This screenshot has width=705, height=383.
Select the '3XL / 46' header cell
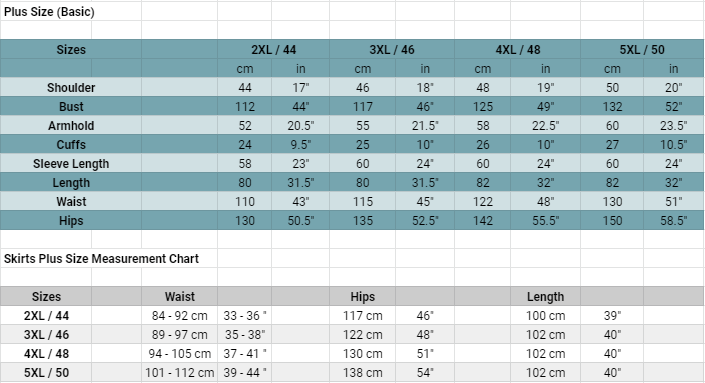pyautogui.click(x=392, y=49)
